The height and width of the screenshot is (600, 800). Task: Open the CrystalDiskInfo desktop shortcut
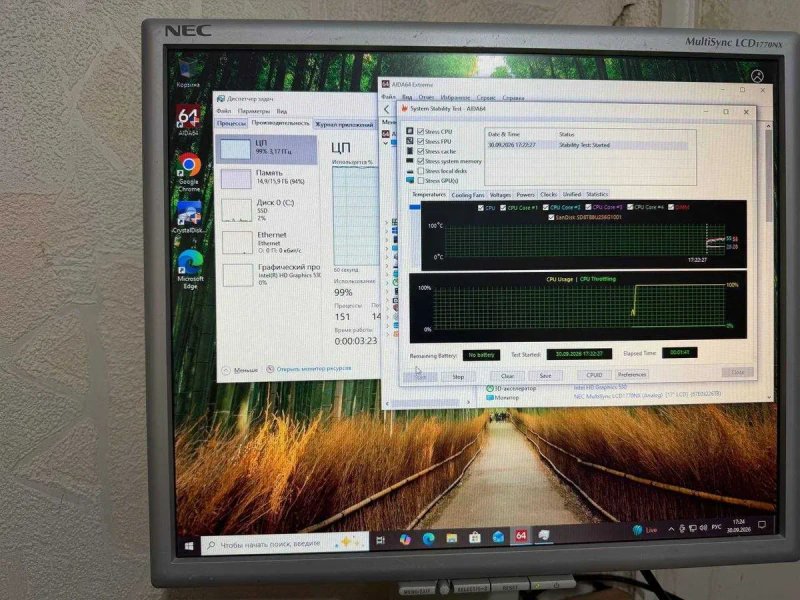pyautogui.click(x=189, y=217)
